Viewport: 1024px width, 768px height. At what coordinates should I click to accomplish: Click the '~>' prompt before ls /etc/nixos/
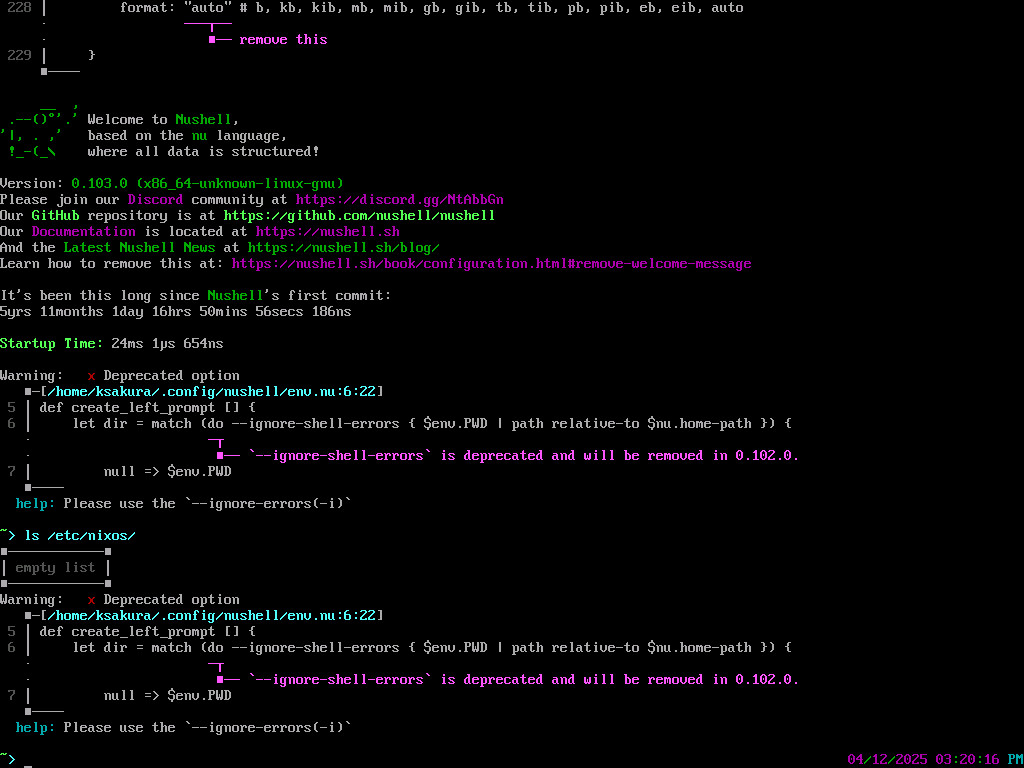coord(8,536)
